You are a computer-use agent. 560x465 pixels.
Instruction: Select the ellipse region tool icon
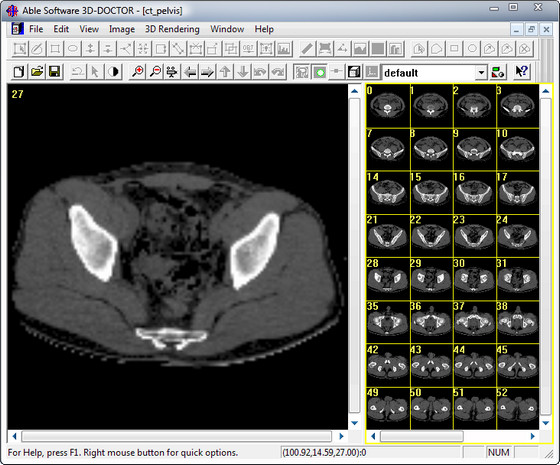pos(73,49)
